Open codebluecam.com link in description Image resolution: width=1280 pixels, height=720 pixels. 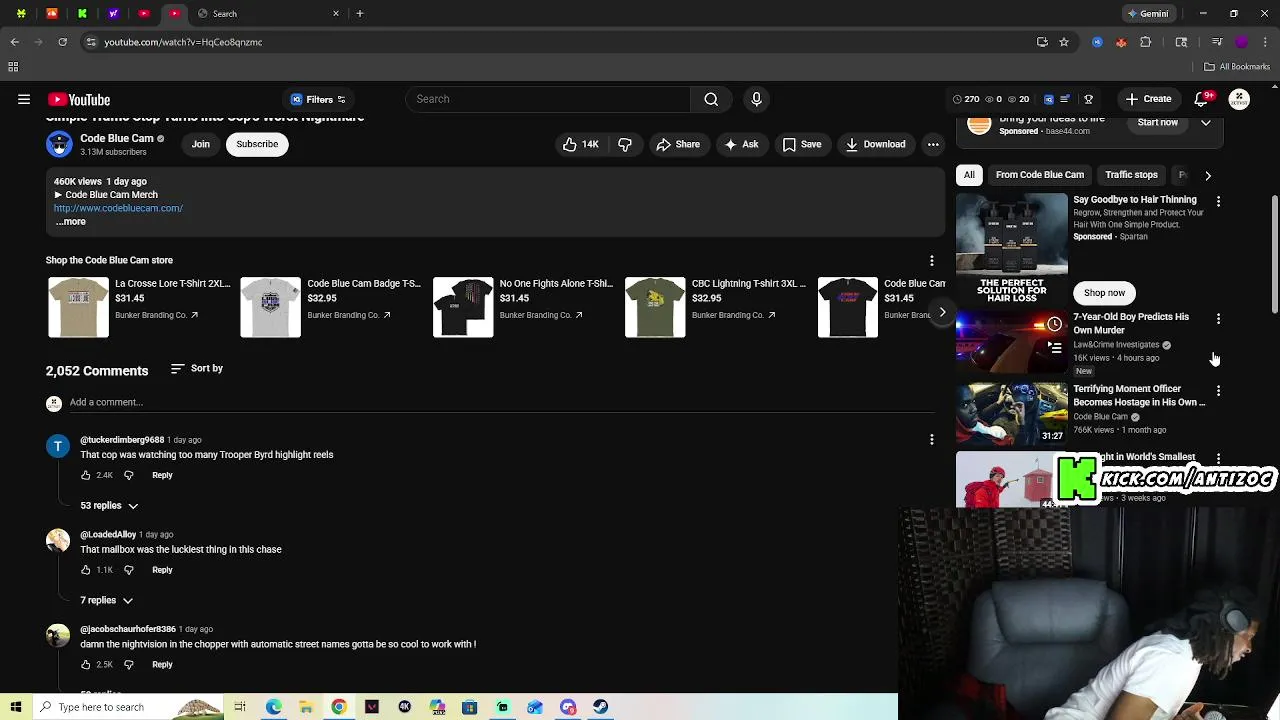(x=118, y=208)
